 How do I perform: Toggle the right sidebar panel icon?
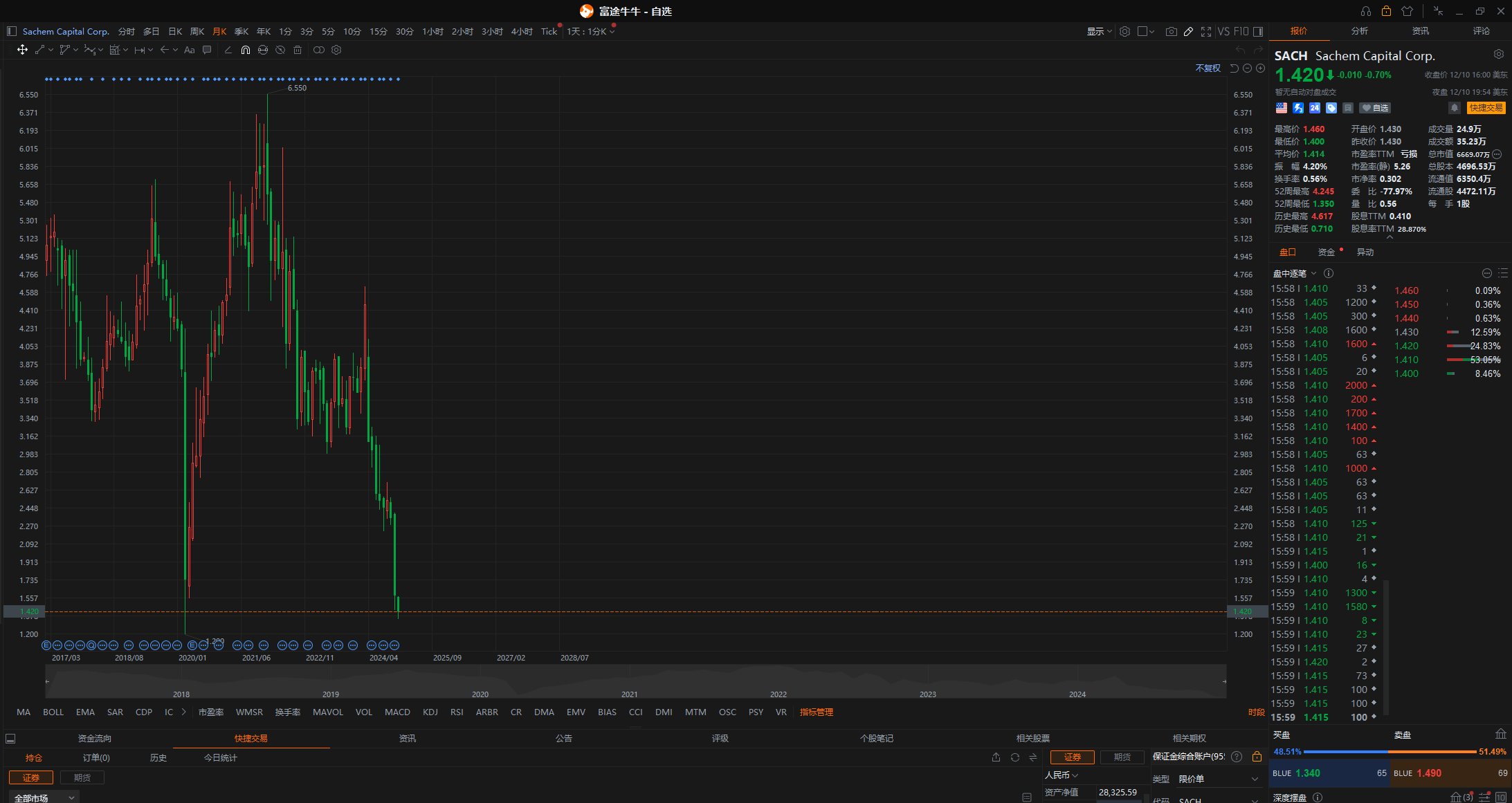[1258, 32]
